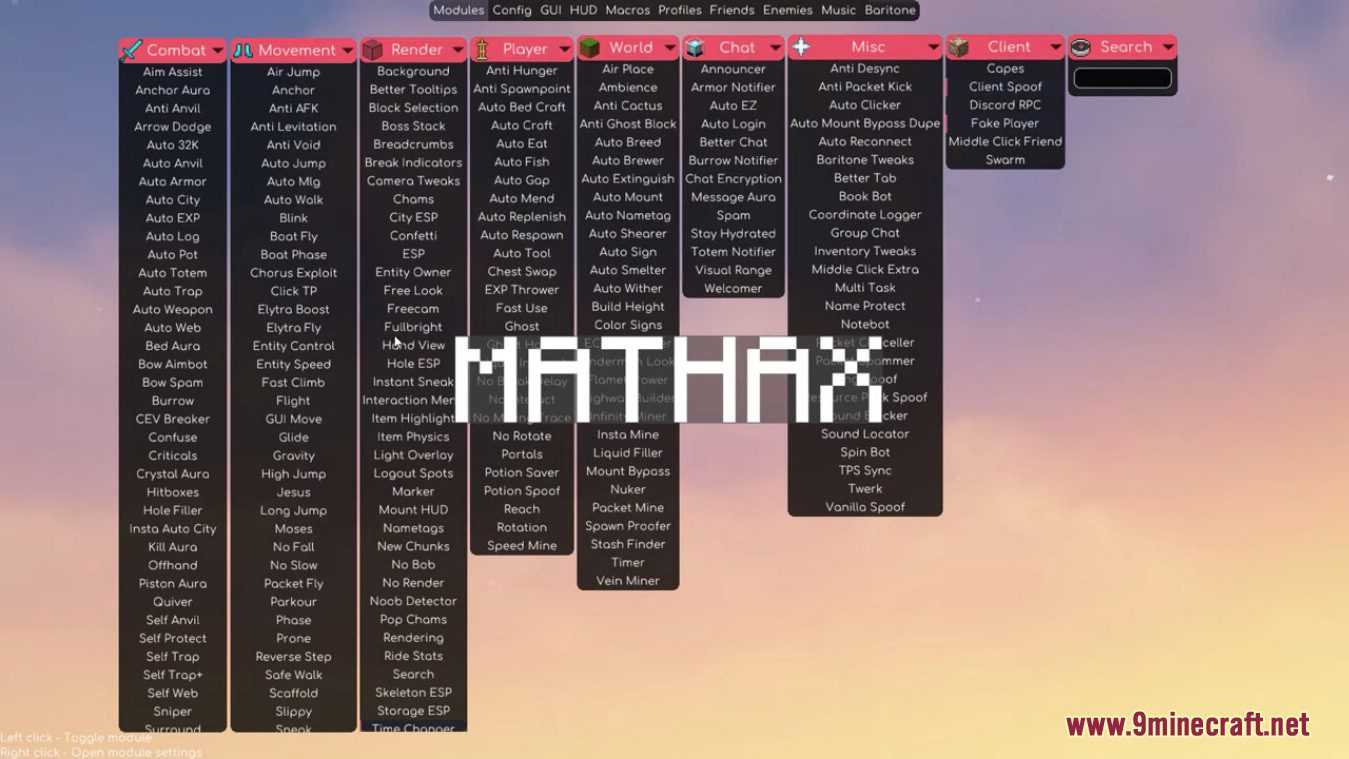This screenshot has width=1349, height=759.
Task: Toggle the Welcomer module
Action: click(733, 289)
